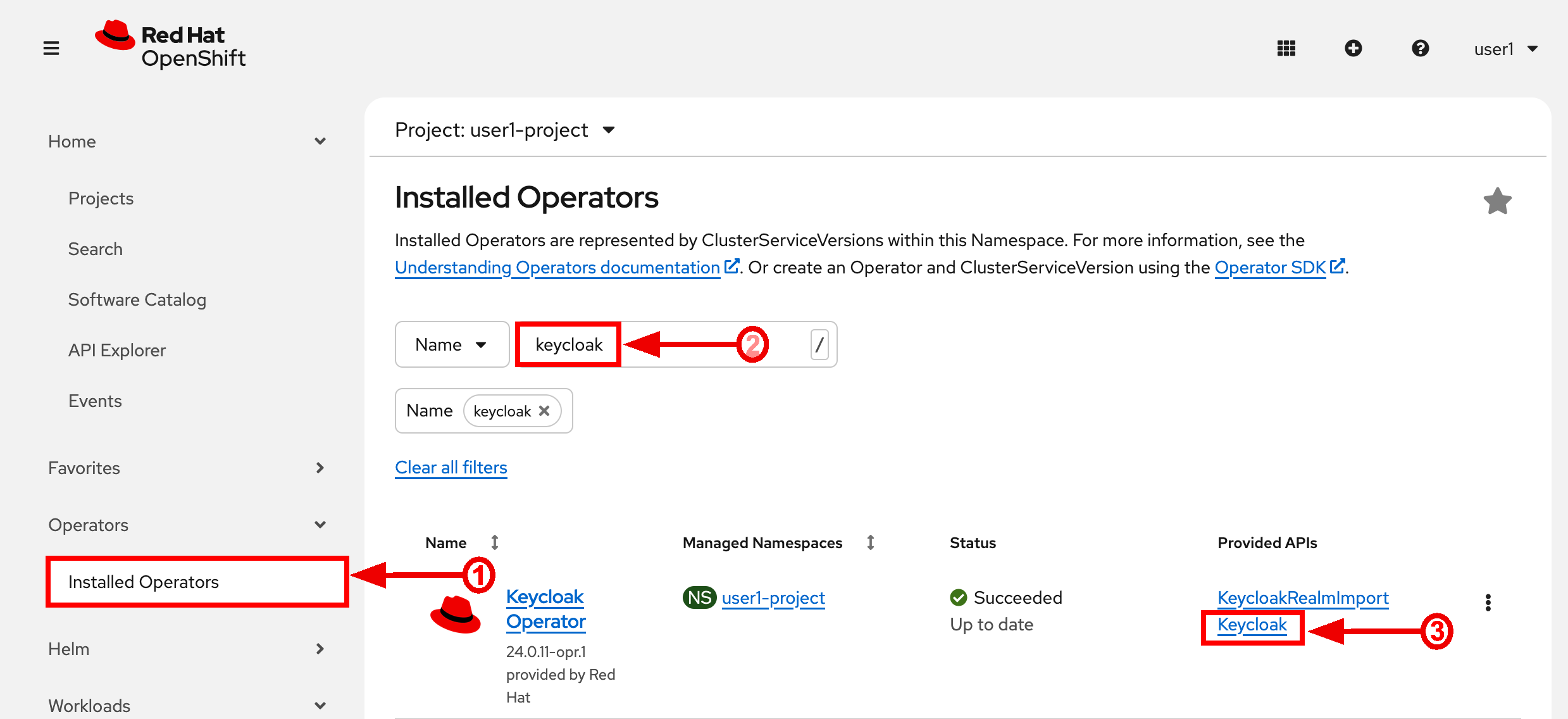Toggle the hamburger navigation menu
Viewport: 1568px width, 719px height.
click(x=51, y=48)
